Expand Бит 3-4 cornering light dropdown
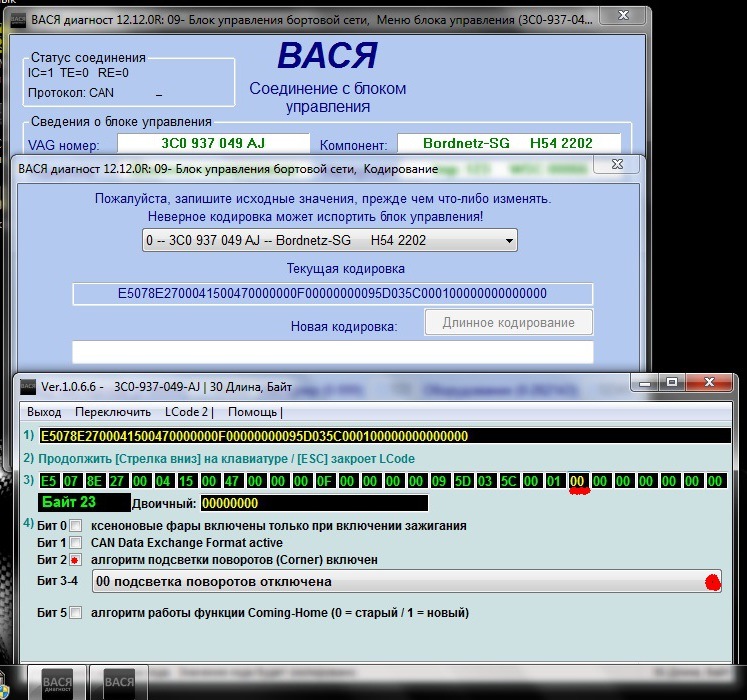 coord(406,582)
